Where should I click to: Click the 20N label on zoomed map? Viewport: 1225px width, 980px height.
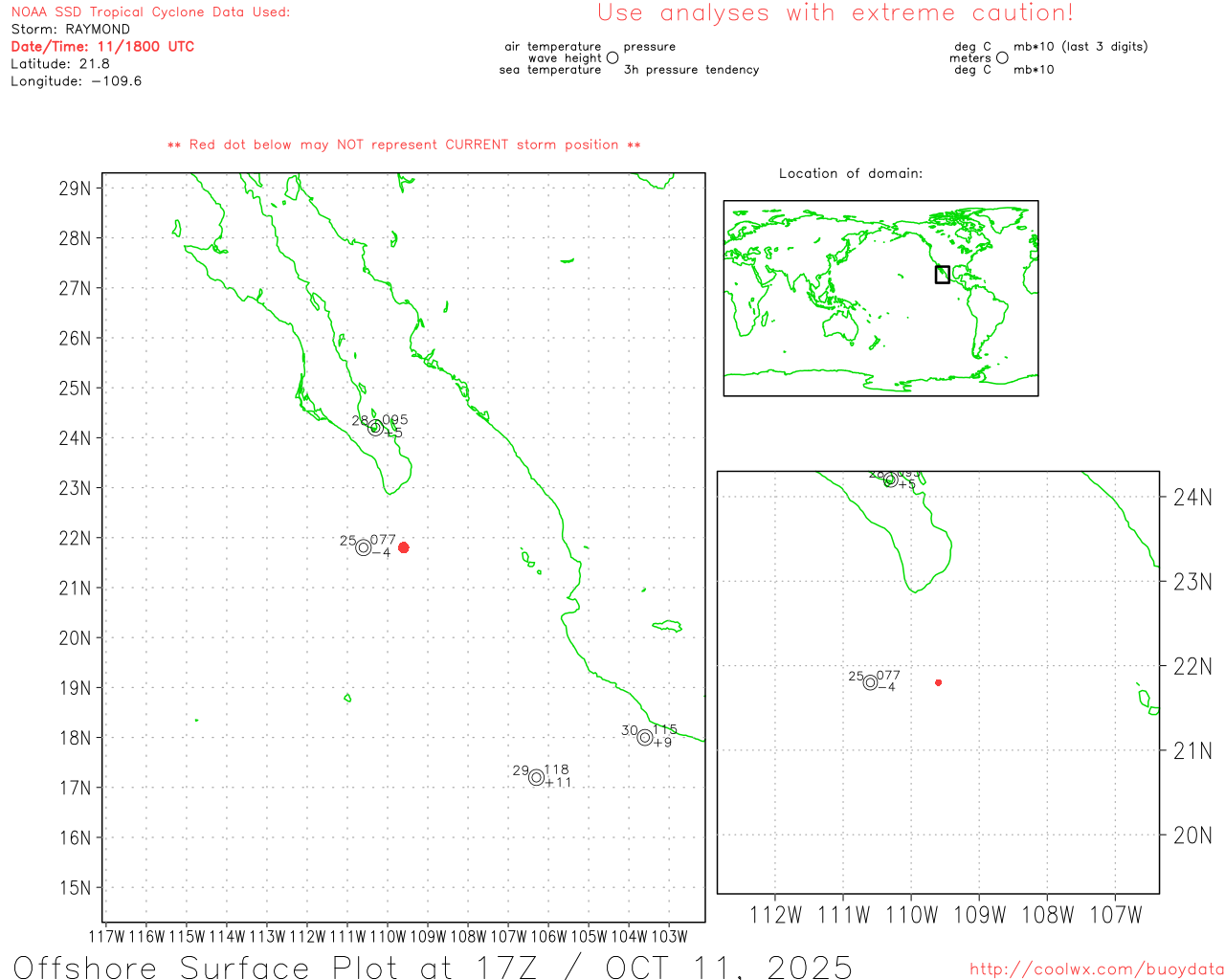1192,835
